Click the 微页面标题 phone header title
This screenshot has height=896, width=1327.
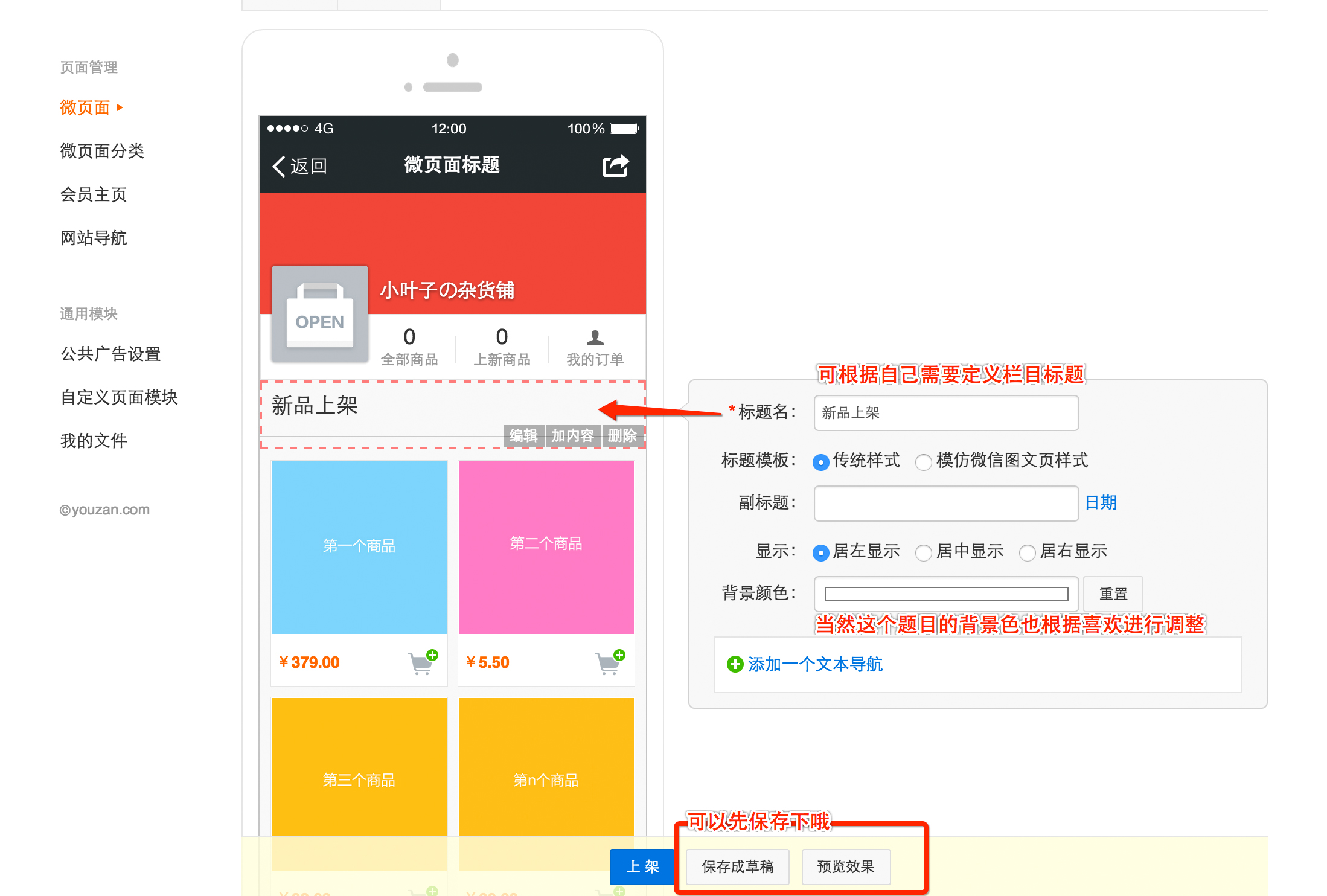click(x=452, y=165)
